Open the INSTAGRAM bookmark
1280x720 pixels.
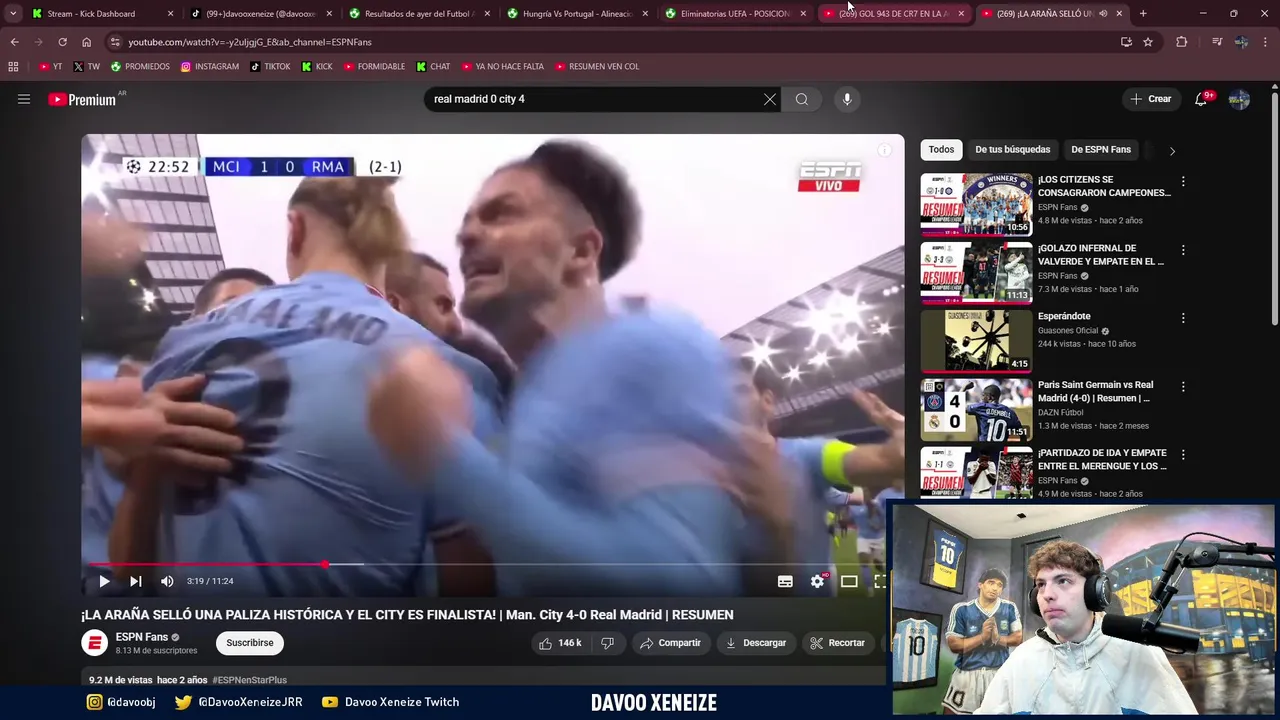[x=210, y=66]
